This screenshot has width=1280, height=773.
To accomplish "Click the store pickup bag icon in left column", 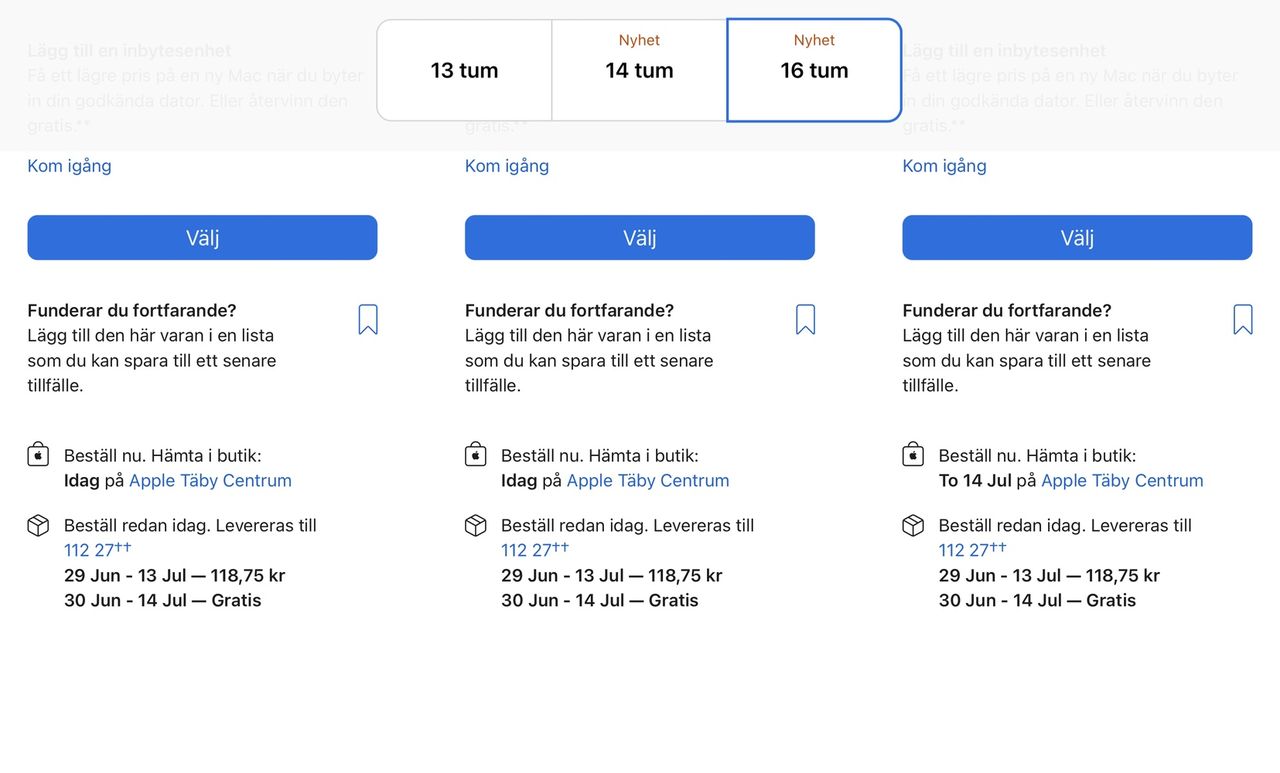I will pyautogui.click(x=38, y=455).
